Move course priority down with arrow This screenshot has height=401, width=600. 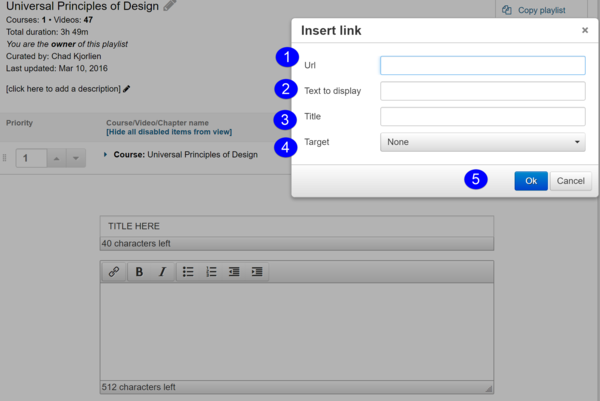(x=76, y=158)
